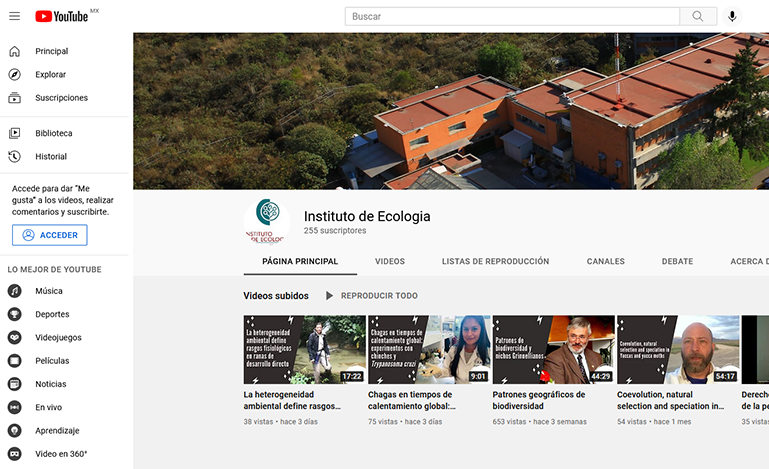Focus the Buscar search field

tap(512, 16)
